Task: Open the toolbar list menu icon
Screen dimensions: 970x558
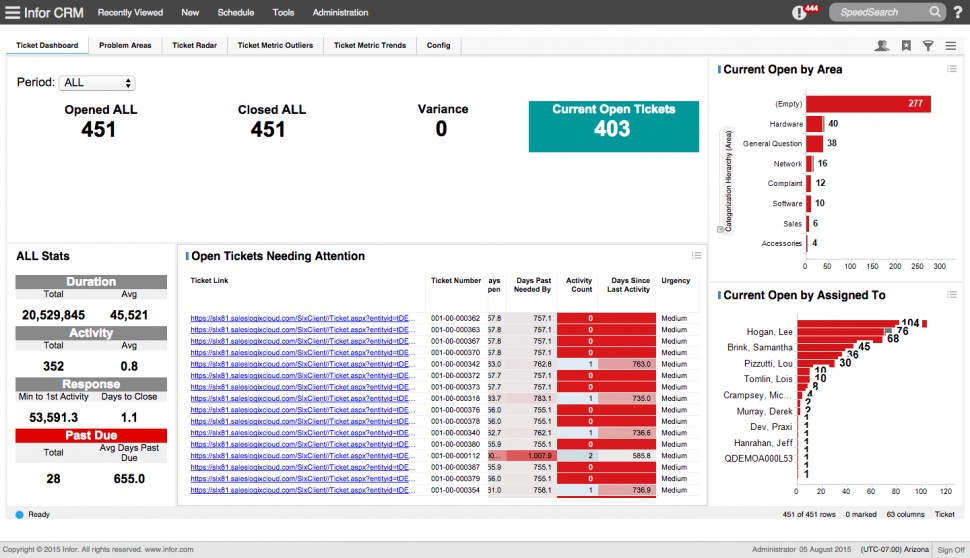Action: (951, 45)
